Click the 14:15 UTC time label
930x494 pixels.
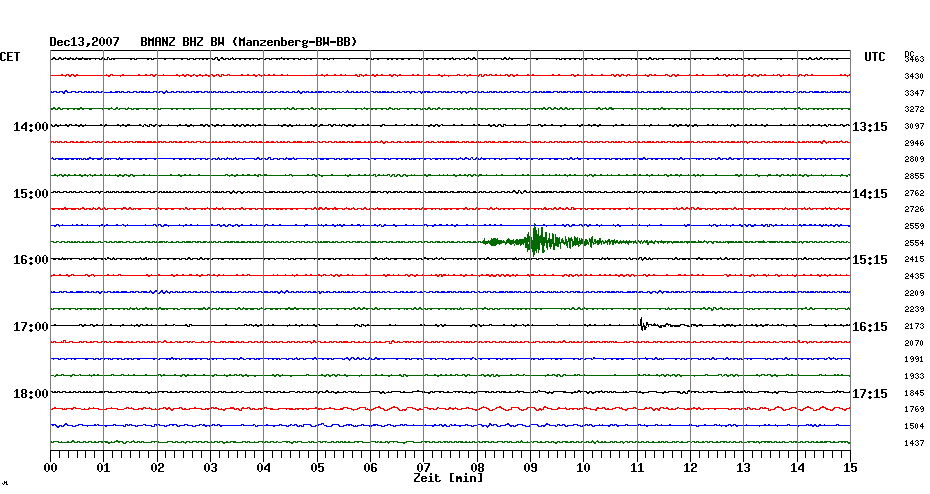point(870,194)
